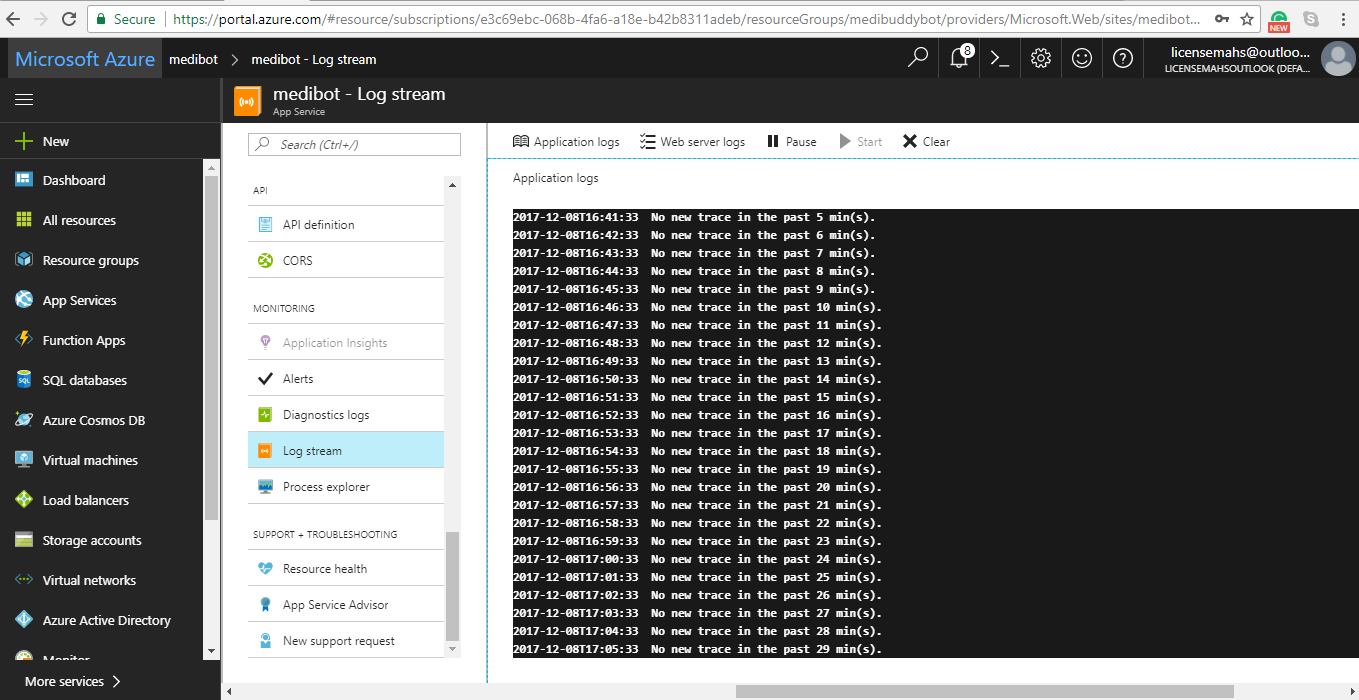Open the CORS menu item
The image size is (1359, 700).
(346, 260)
